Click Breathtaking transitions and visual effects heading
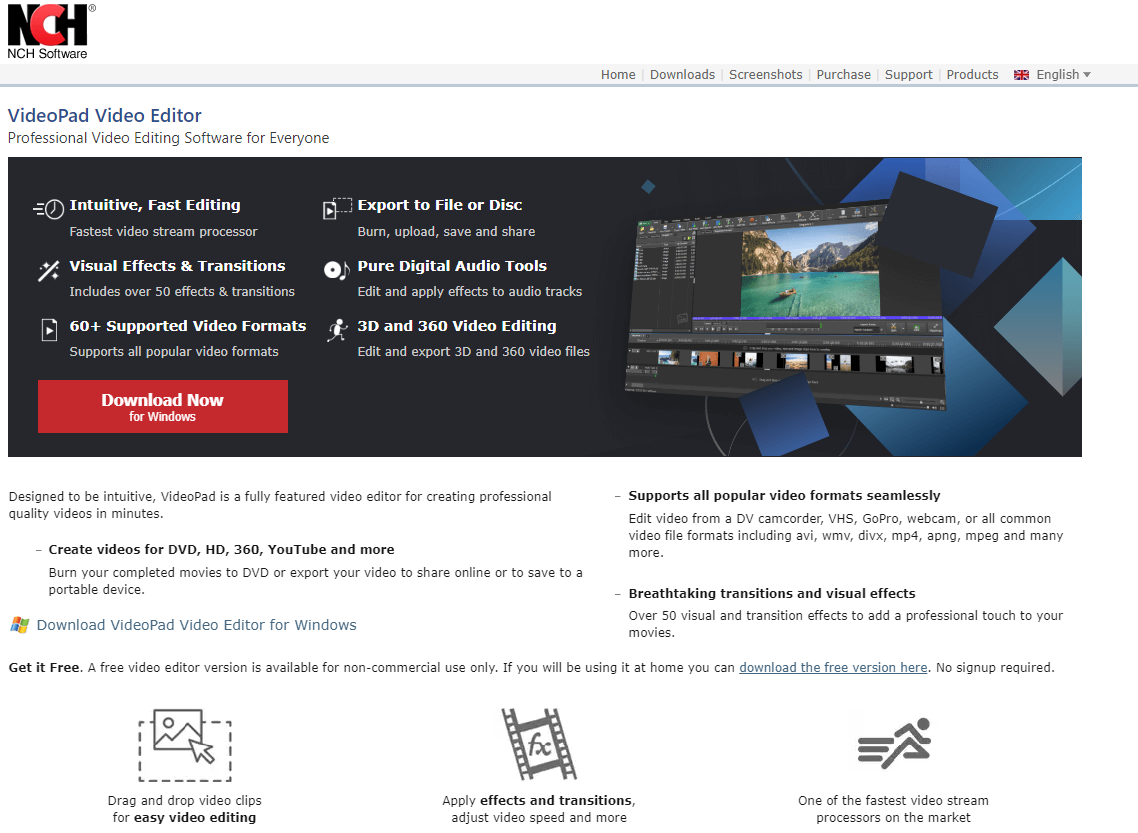This screenshot has width=1138, height=833. [772, 594]
